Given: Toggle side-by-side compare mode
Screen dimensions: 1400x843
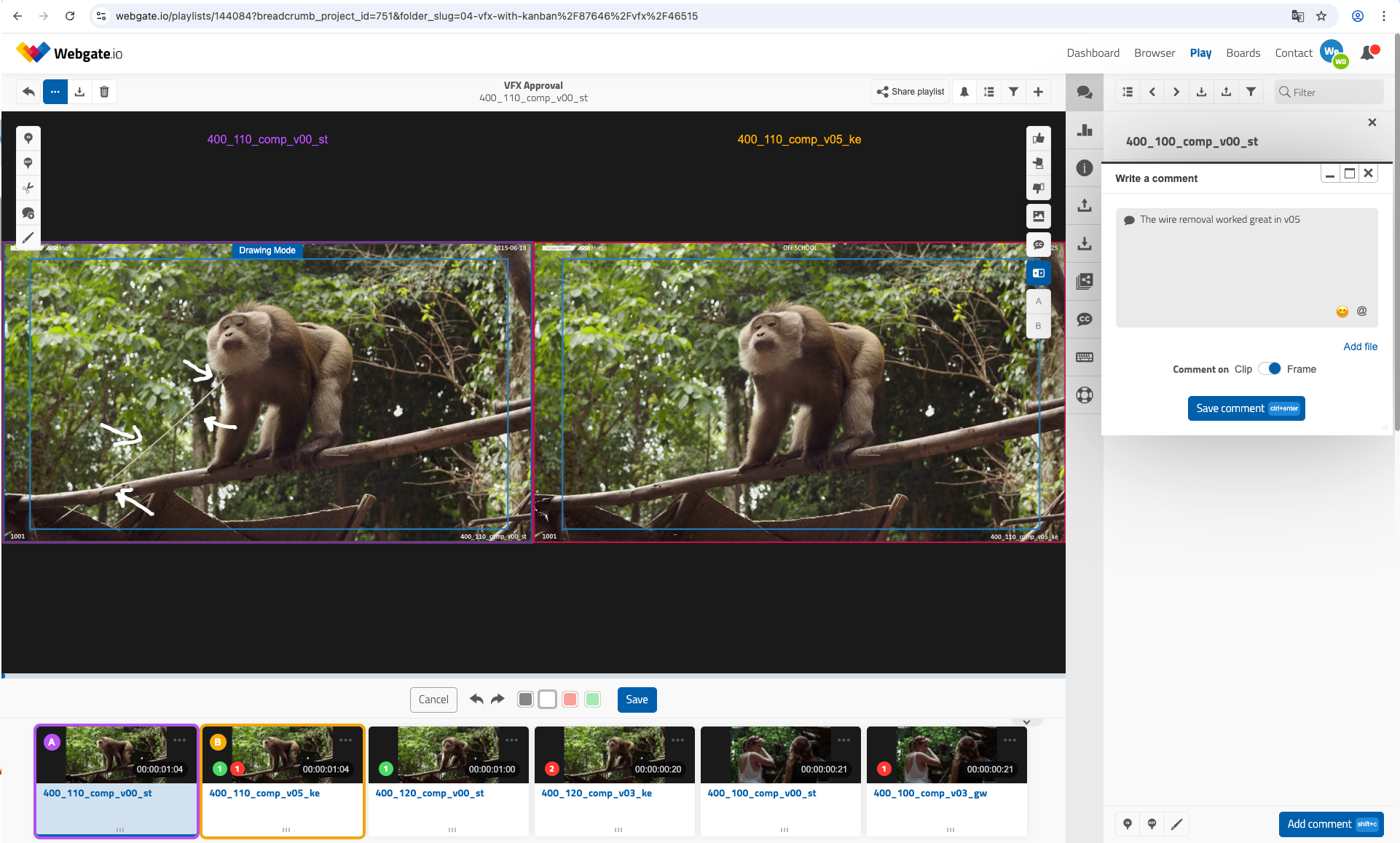Looking at the screenshot, I should coord(1039,273).
